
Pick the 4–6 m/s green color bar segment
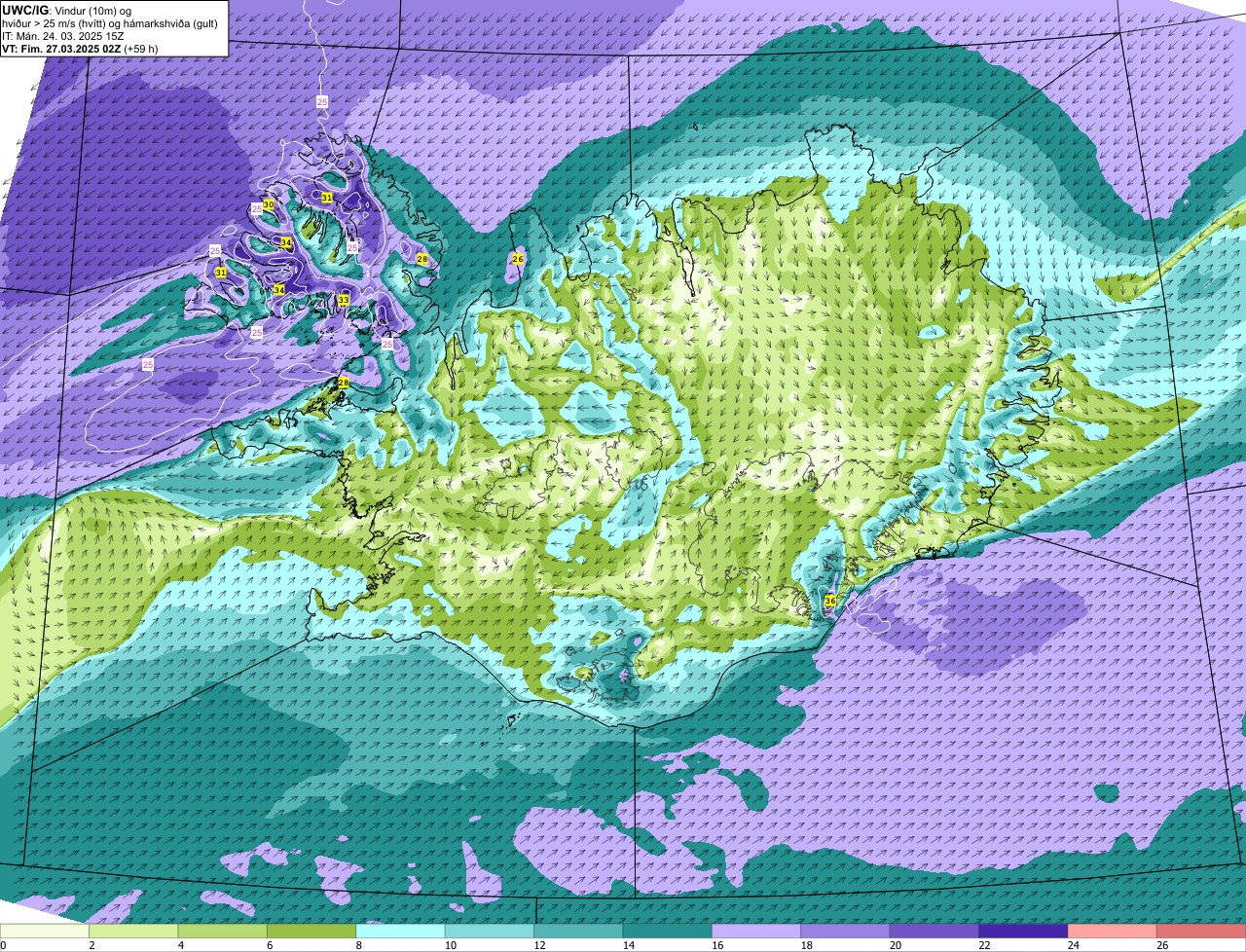(223, 932)
